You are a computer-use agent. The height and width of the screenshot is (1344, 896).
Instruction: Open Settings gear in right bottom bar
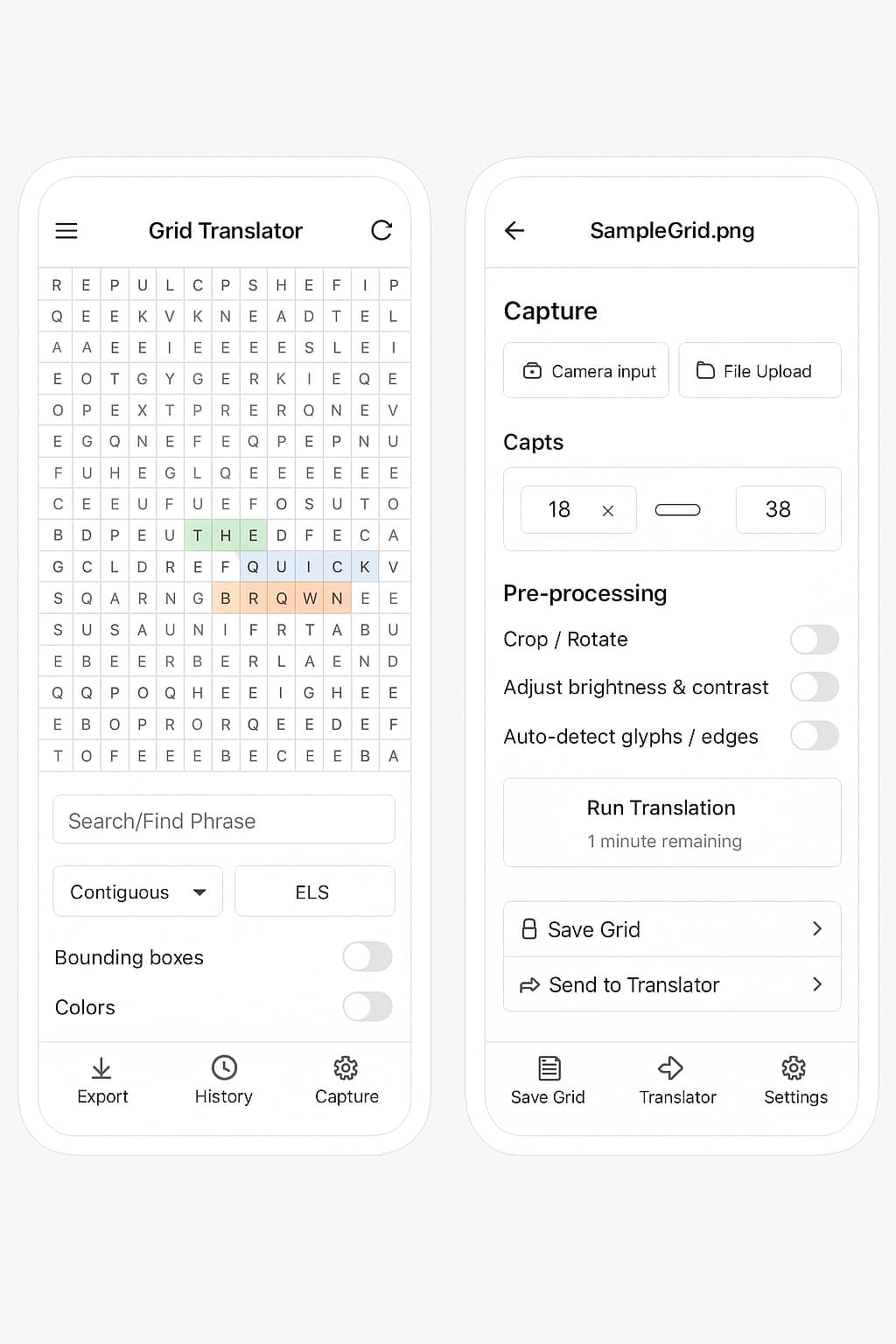click(794, 1067)
